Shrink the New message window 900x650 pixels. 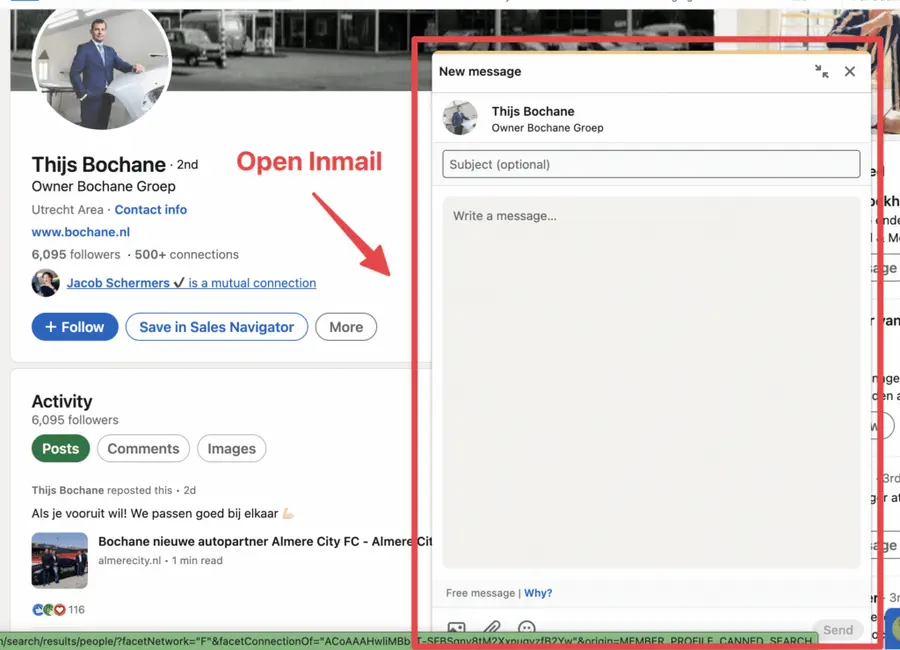click(x=821, y=71)
